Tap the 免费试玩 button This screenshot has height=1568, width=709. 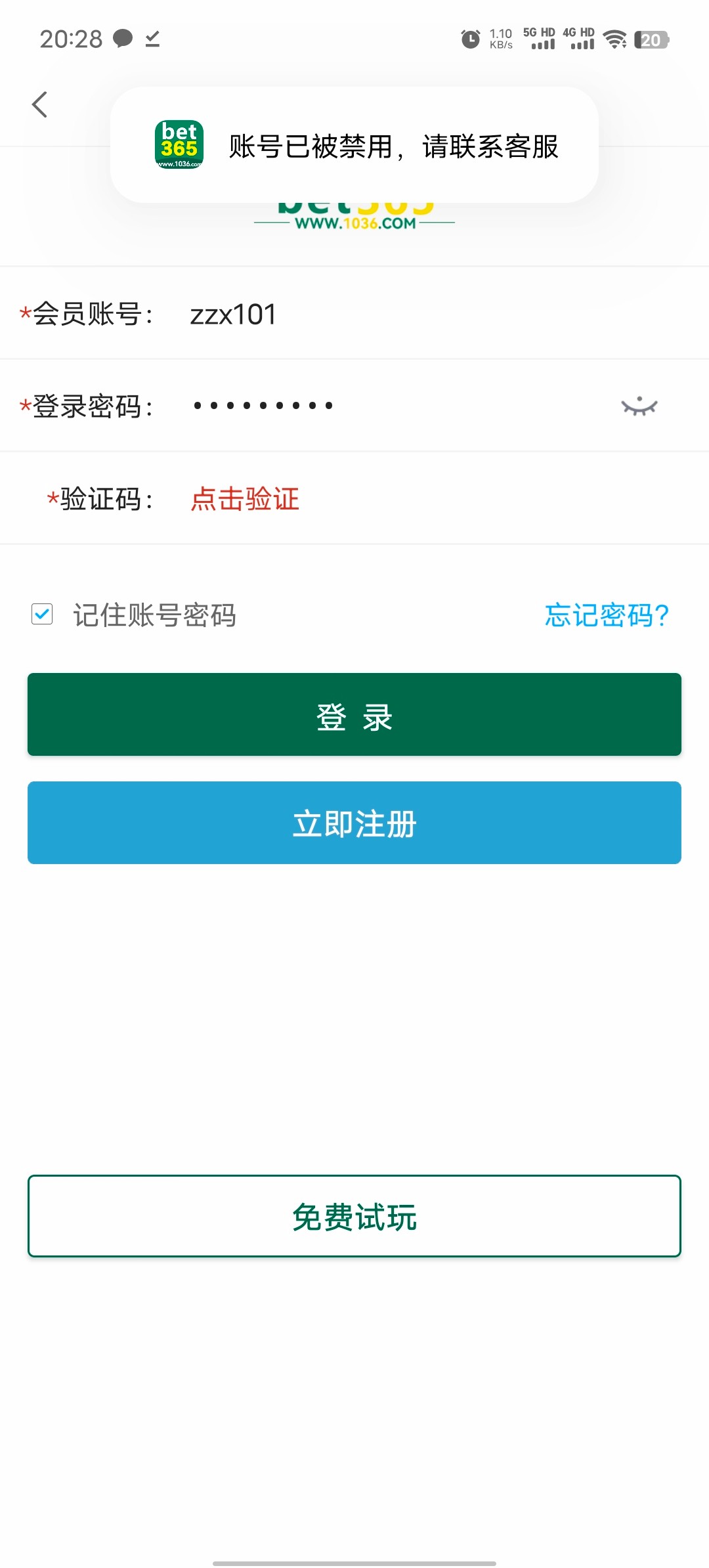(354, 1216)
